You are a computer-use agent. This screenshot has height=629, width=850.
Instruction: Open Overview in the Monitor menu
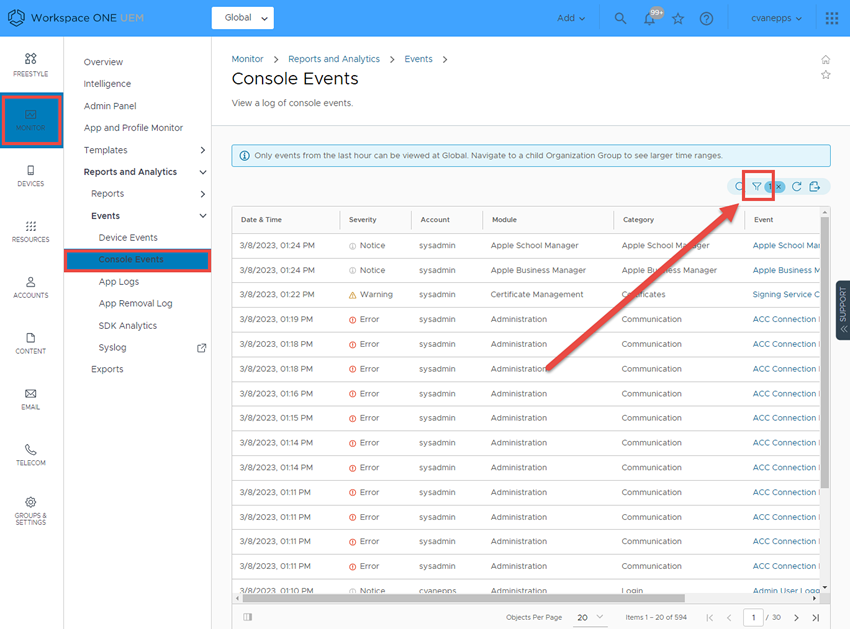point(103,62)
